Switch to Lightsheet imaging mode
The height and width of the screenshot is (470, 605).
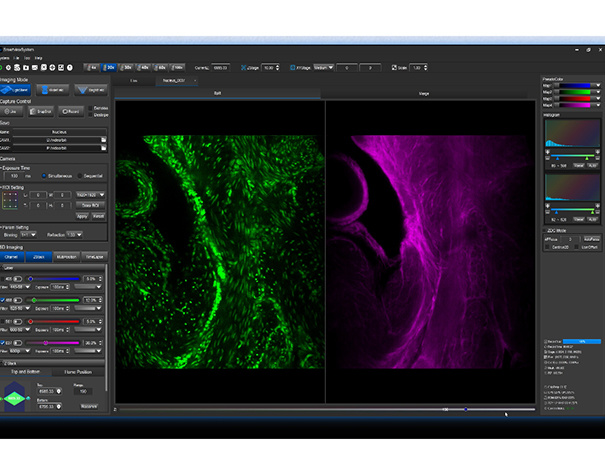pyautogui.click(x=18, y=88)
